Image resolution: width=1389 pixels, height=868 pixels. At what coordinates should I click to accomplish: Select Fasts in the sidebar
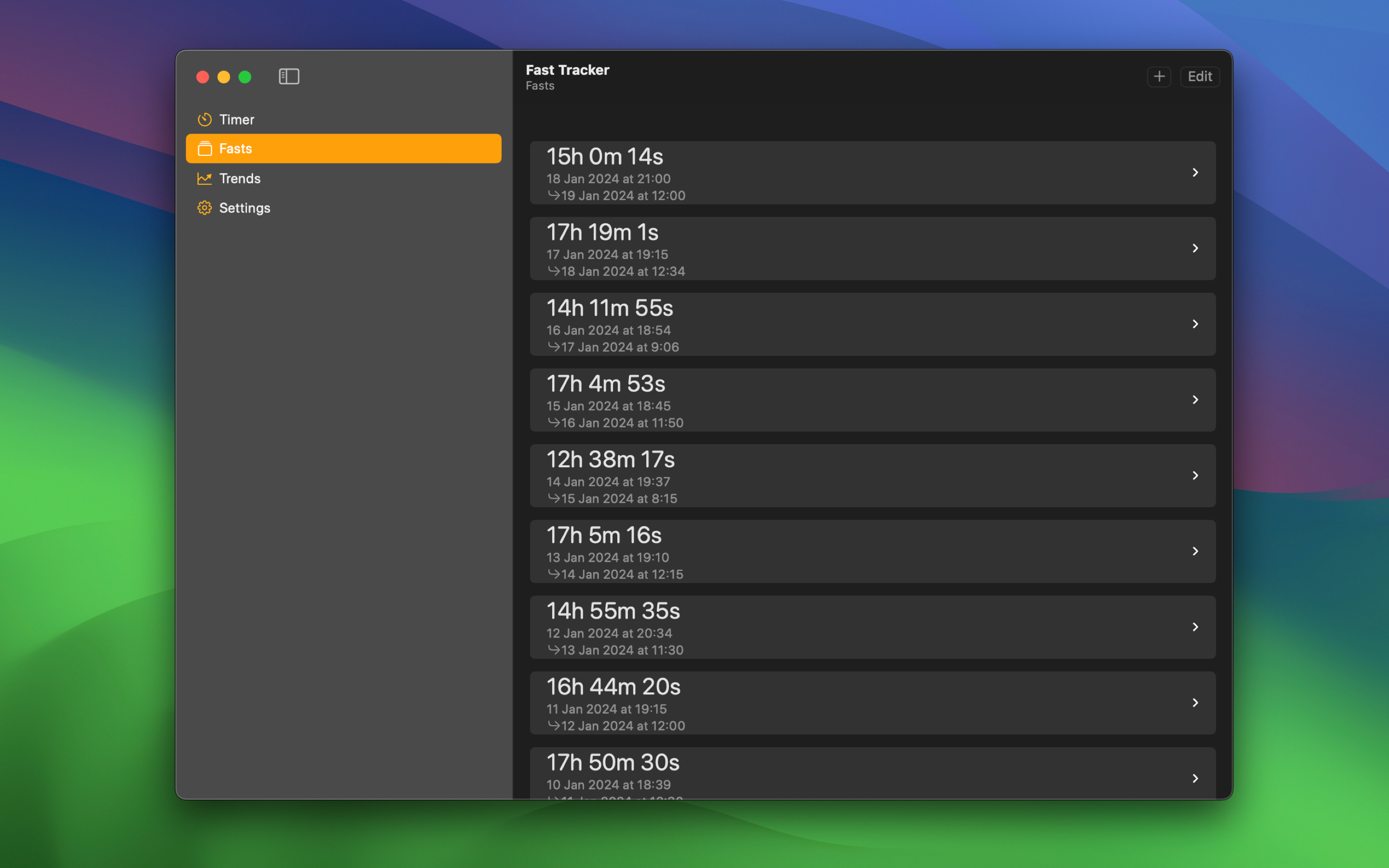coord(343,149)
